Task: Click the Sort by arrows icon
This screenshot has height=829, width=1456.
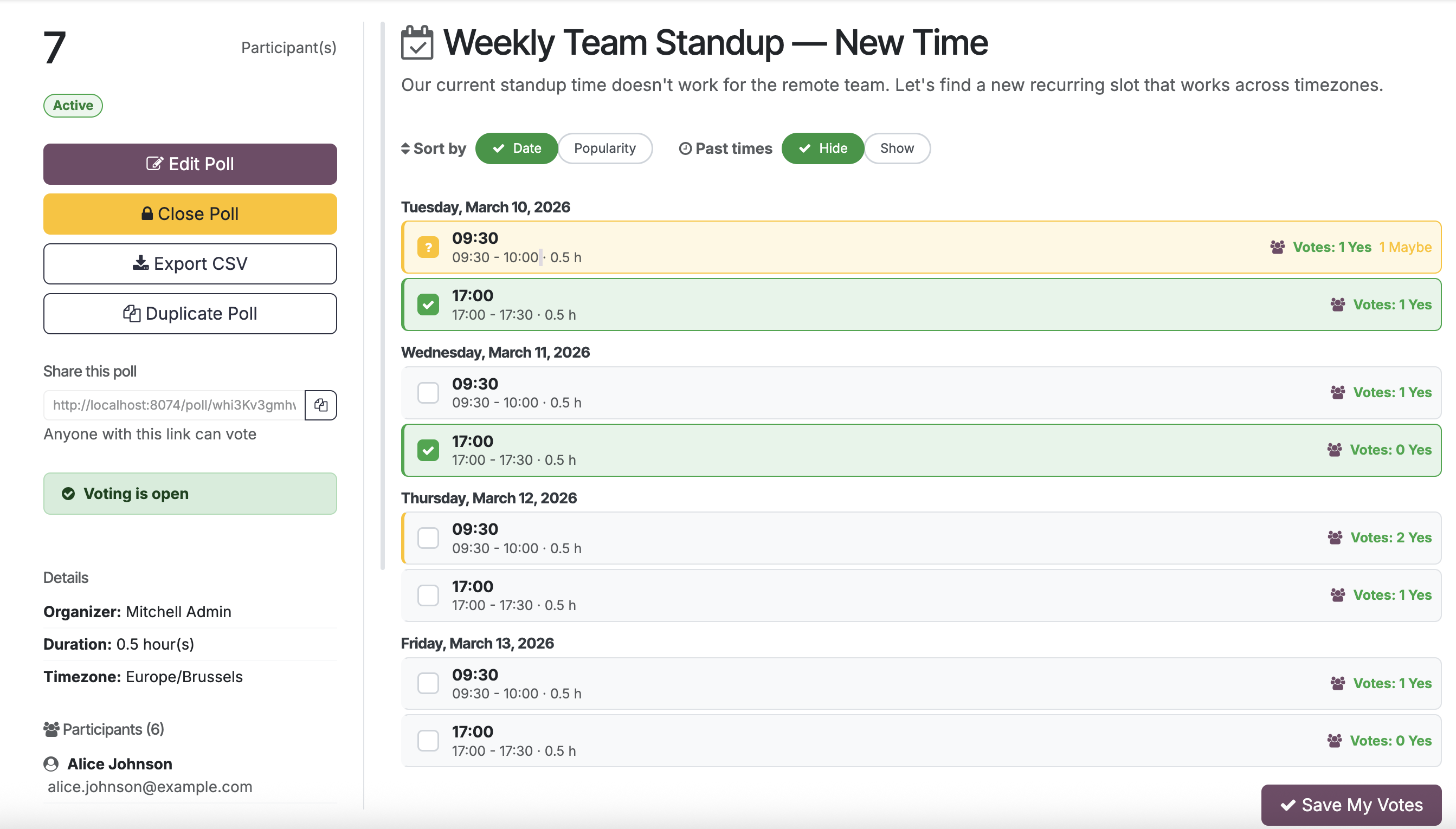Action: (x=405, y=148)
